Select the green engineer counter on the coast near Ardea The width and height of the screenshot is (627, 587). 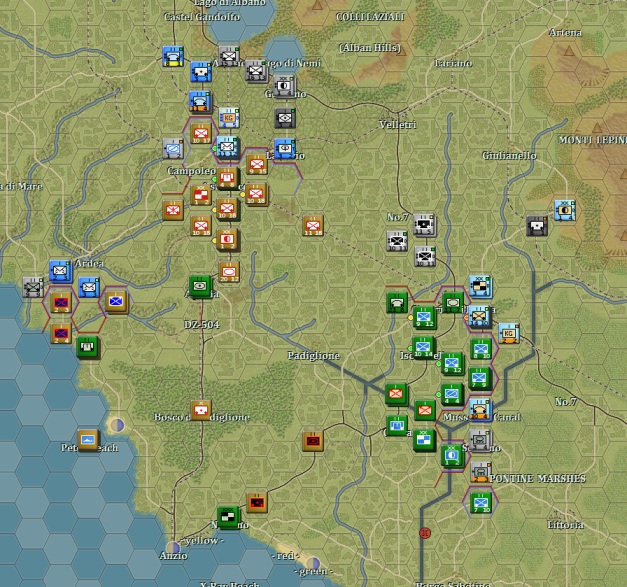coord(88,347)
